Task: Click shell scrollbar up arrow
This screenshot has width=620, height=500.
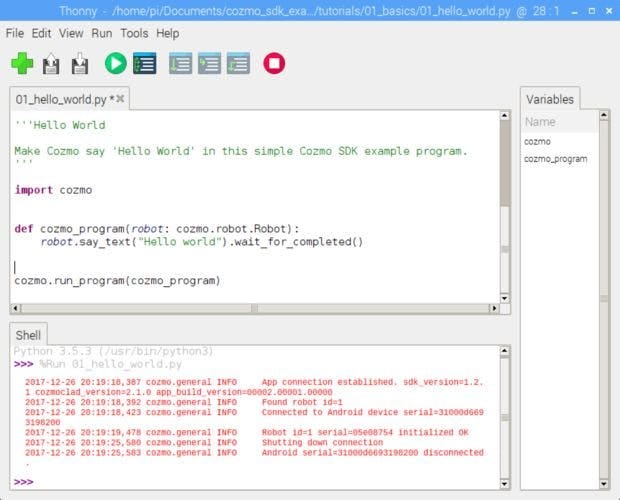Action: [505, 351]
